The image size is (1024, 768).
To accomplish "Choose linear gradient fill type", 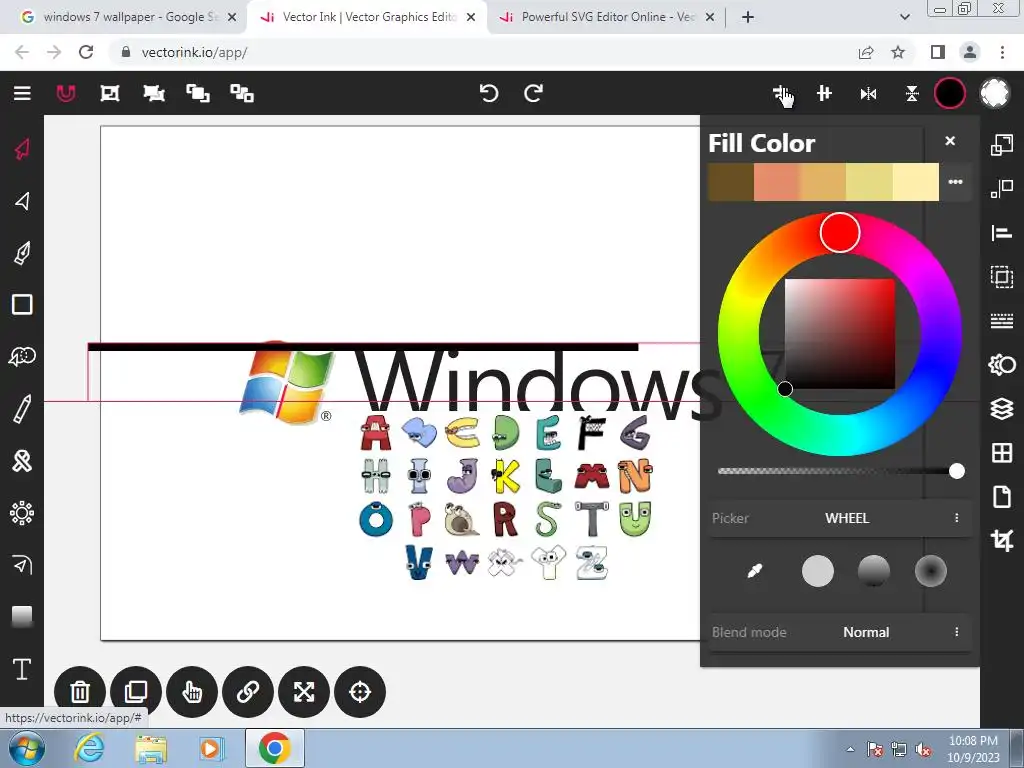I will [x=874, y=571].
